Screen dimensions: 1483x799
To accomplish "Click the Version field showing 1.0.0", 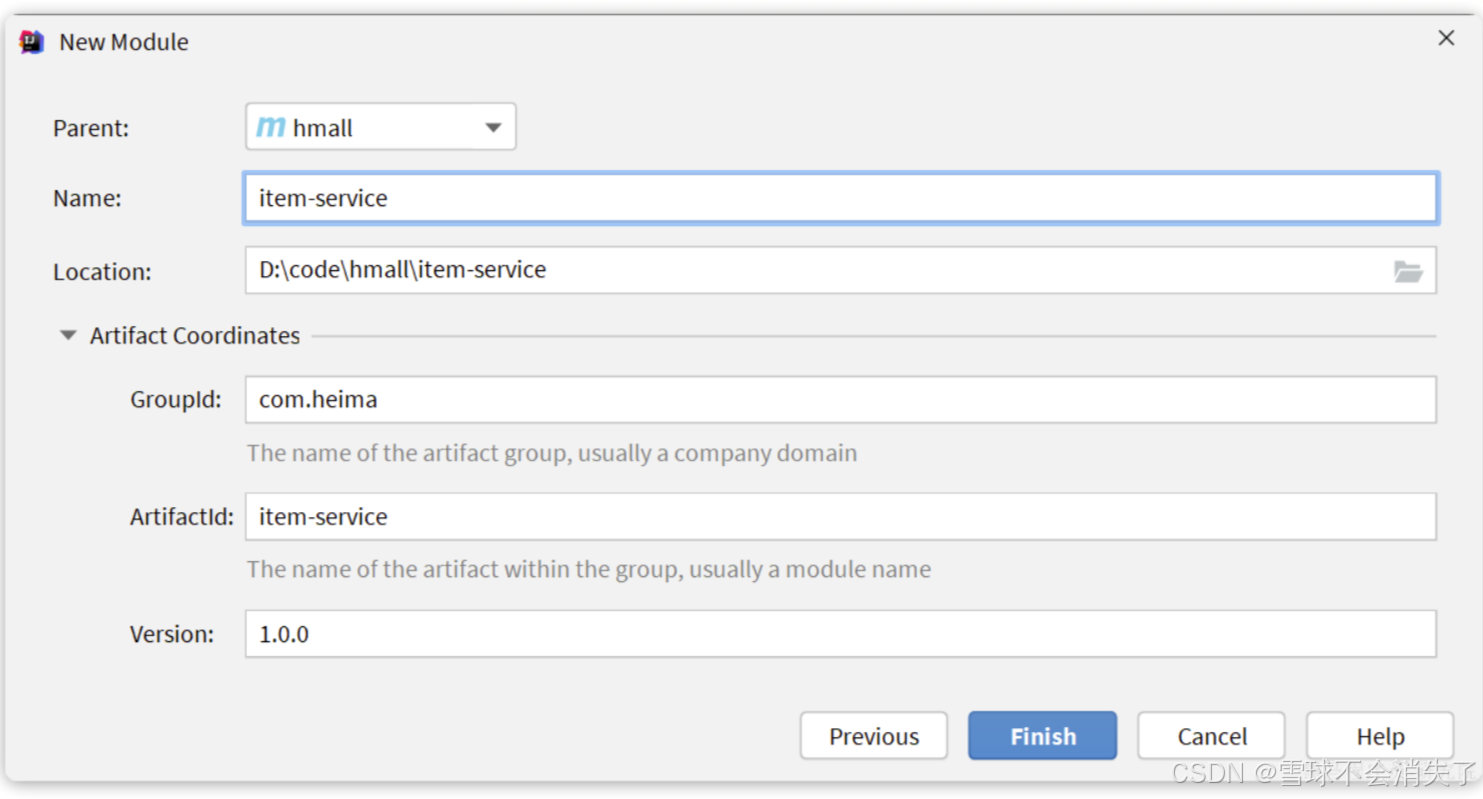I will click(841, 634).
